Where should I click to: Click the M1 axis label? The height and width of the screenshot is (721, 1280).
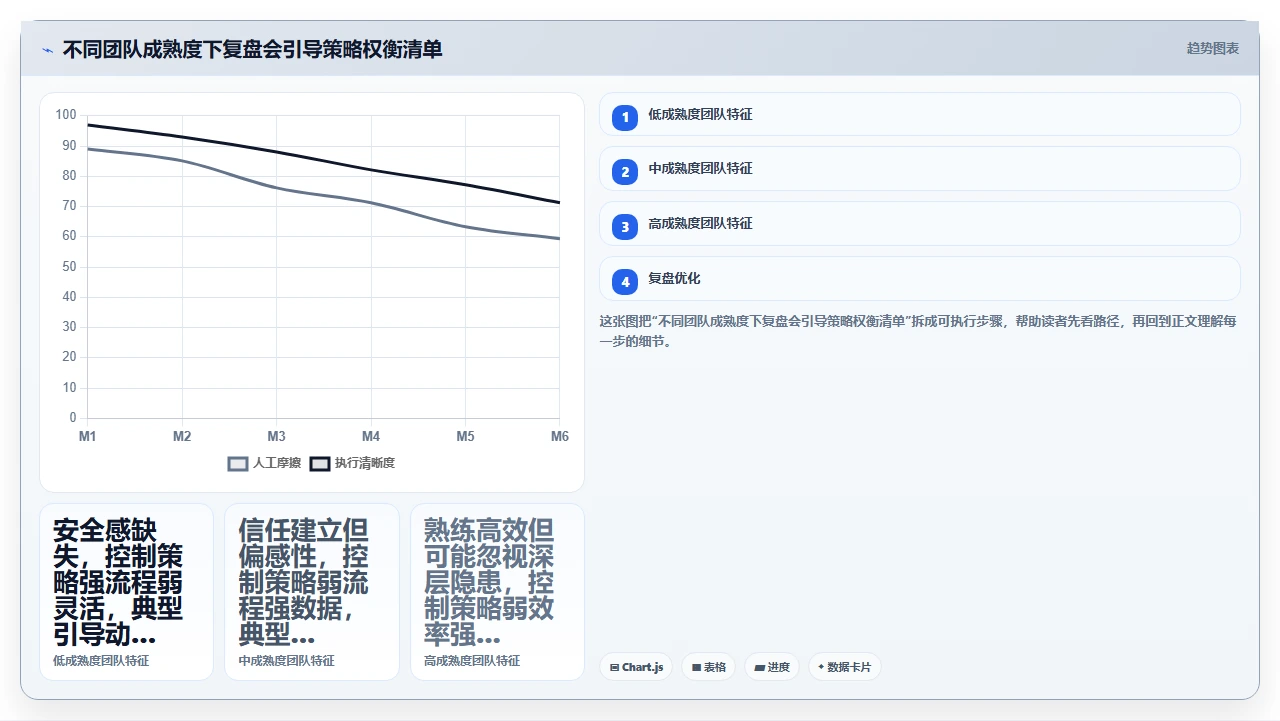point(87,436)
